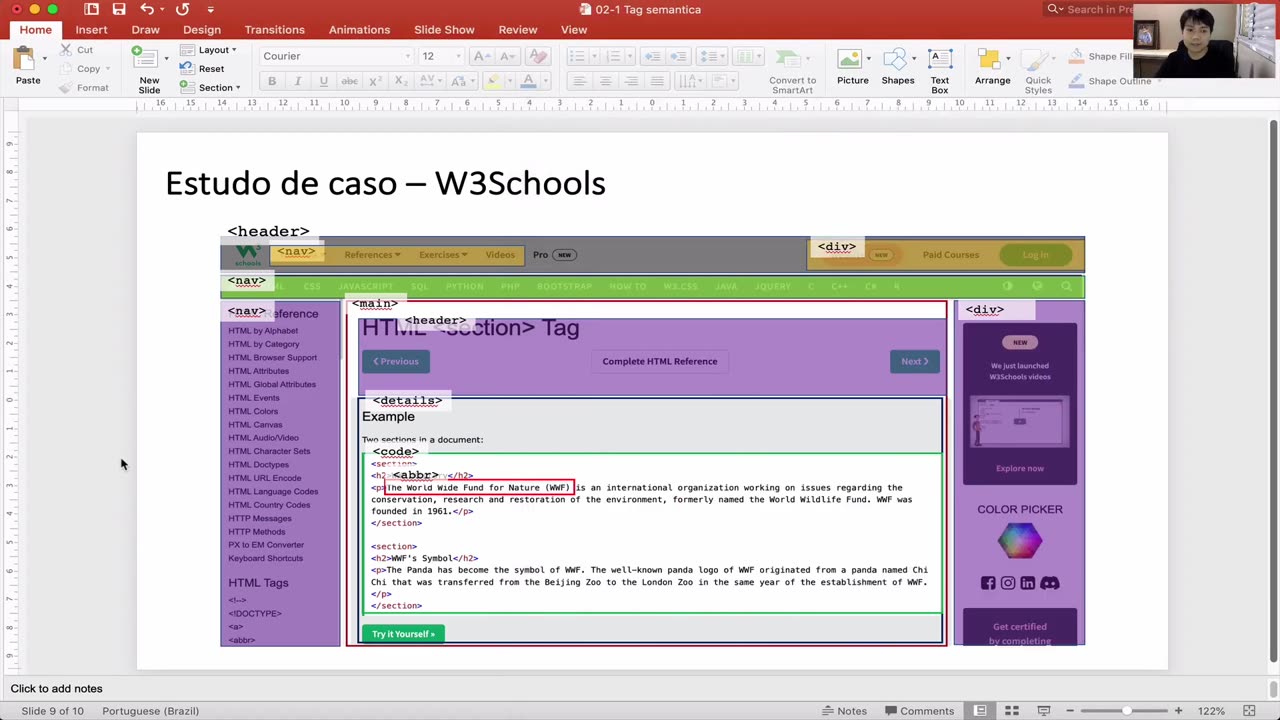1280x720 pixels.
Task: Click the Search in Presentation field
Action: click(x=1090, y=9)
